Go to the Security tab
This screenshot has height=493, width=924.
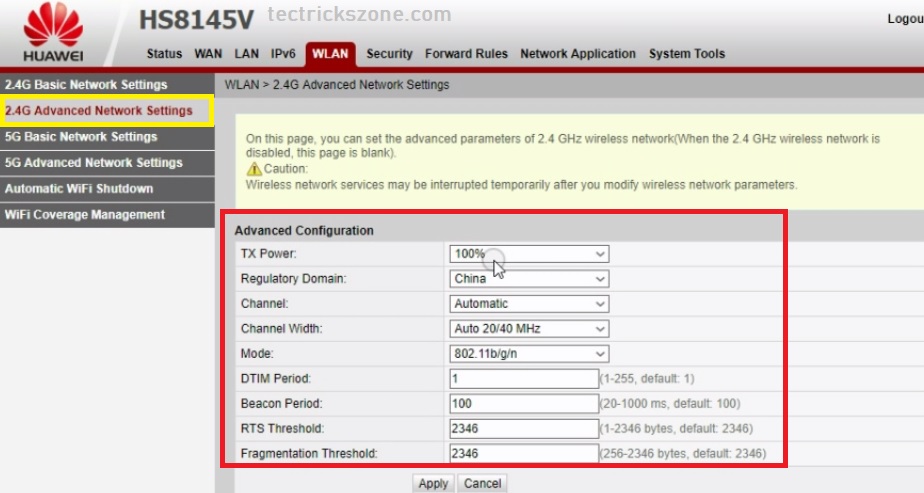(x=389, y=54)
